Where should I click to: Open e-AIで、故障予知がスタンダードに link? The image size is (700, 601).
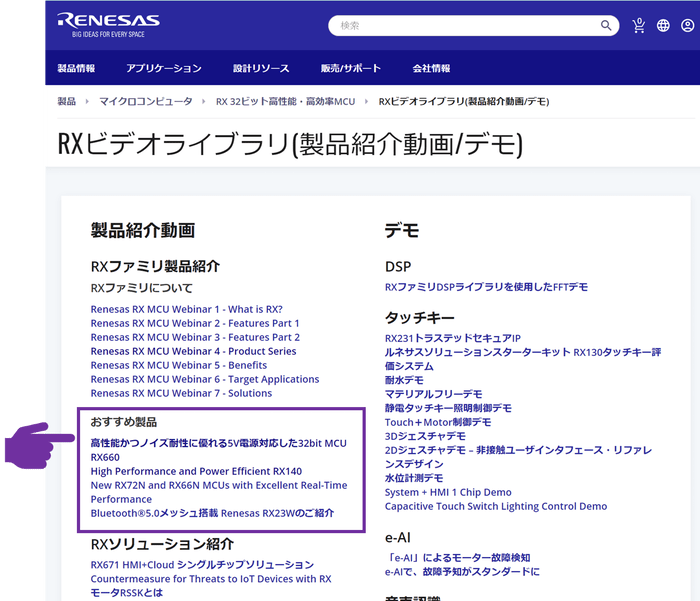point(462,572)
